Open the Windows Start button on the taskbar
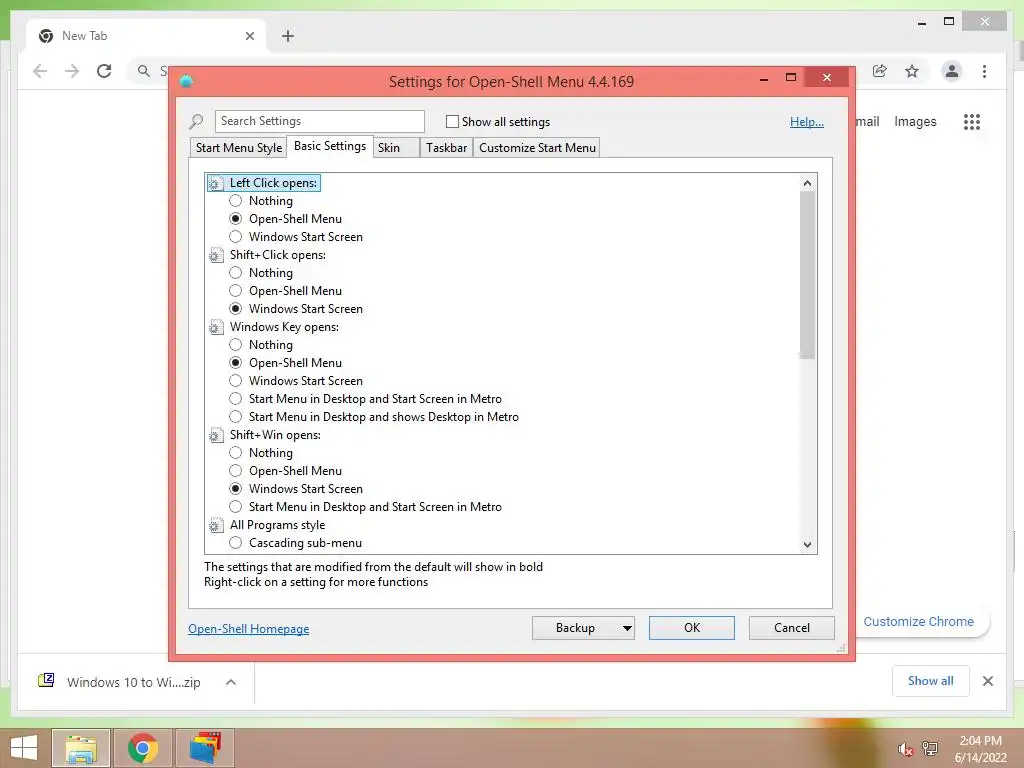Viewport: 1024px width, 768px height. [x=24, y=748]
